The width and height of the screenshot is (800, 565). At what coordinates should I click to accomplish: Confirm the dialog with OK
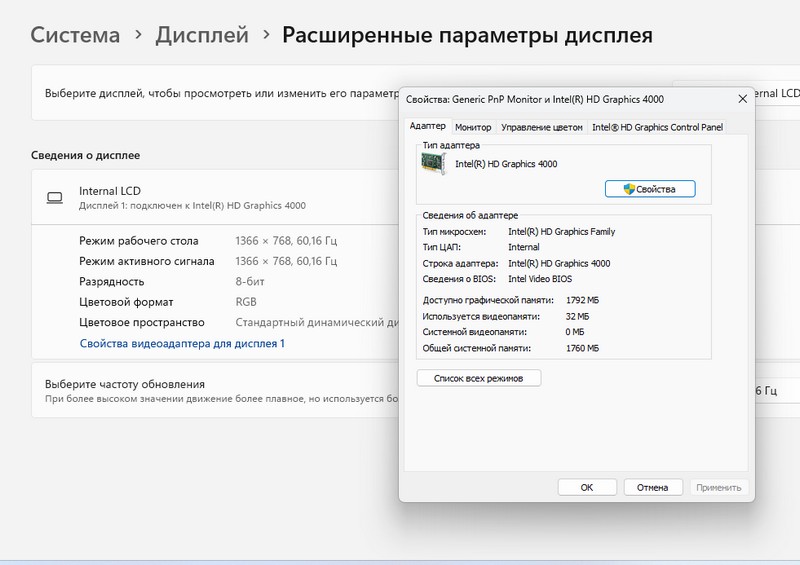click(x=586, y=487)
